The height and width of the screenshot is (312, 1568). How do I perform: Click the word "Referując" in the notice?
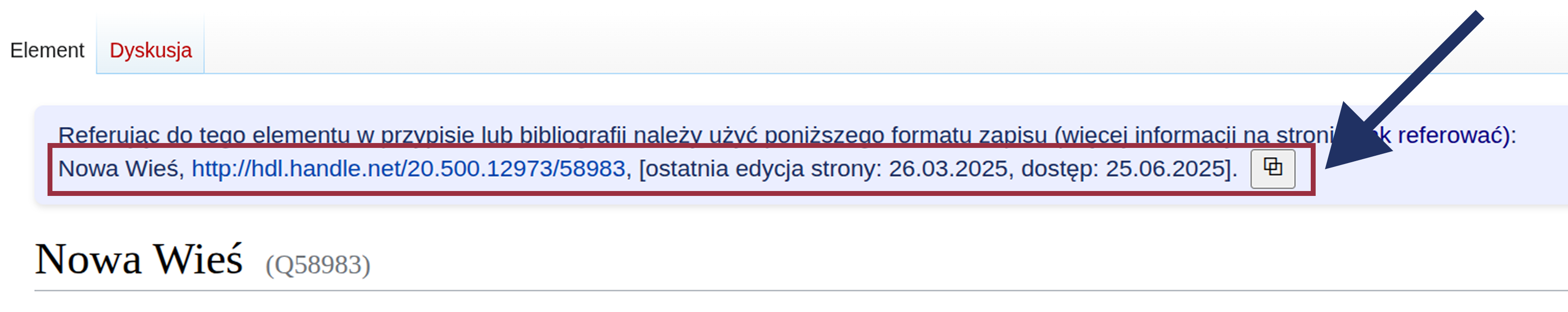tap(110, 135)
